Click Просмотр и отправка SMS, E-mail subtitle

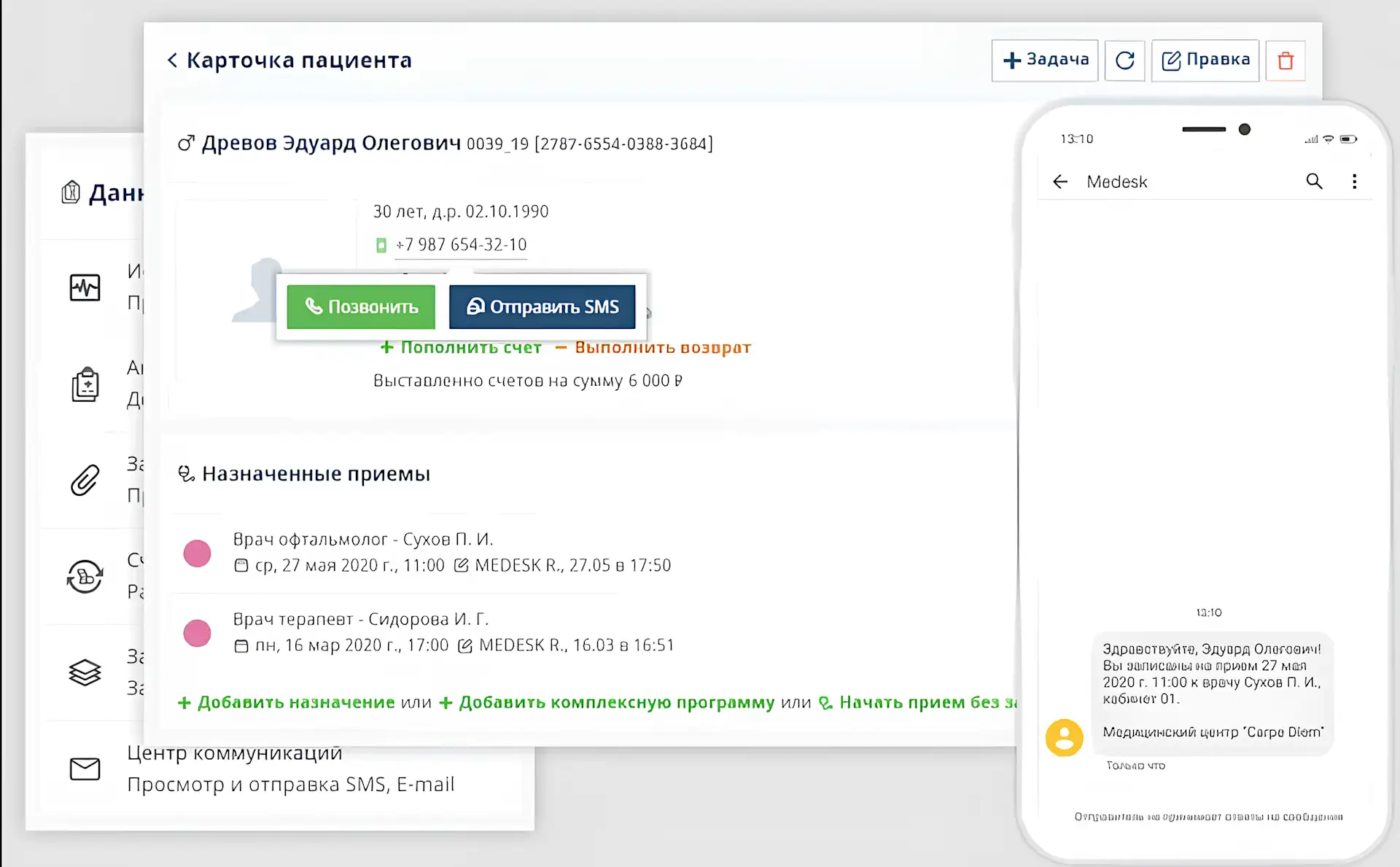coord(291,785)
